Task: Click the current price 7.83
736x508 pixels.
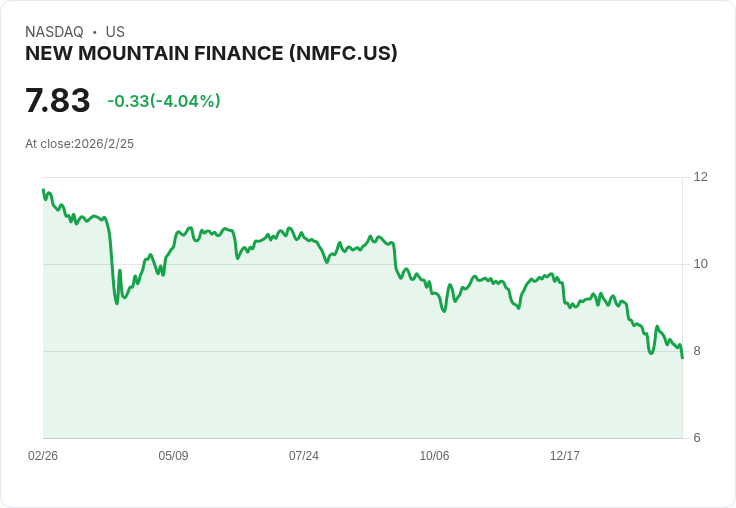Action: 57,101
